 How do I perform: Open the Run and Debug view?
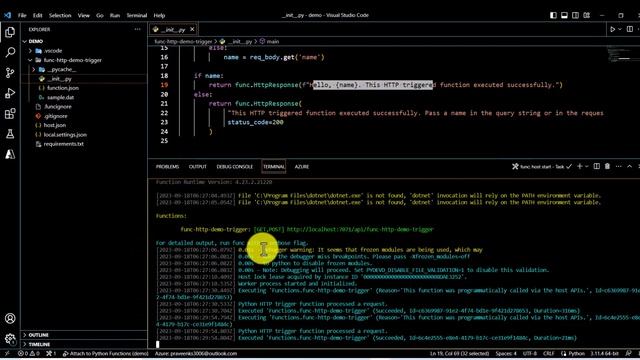click(10, 93)
